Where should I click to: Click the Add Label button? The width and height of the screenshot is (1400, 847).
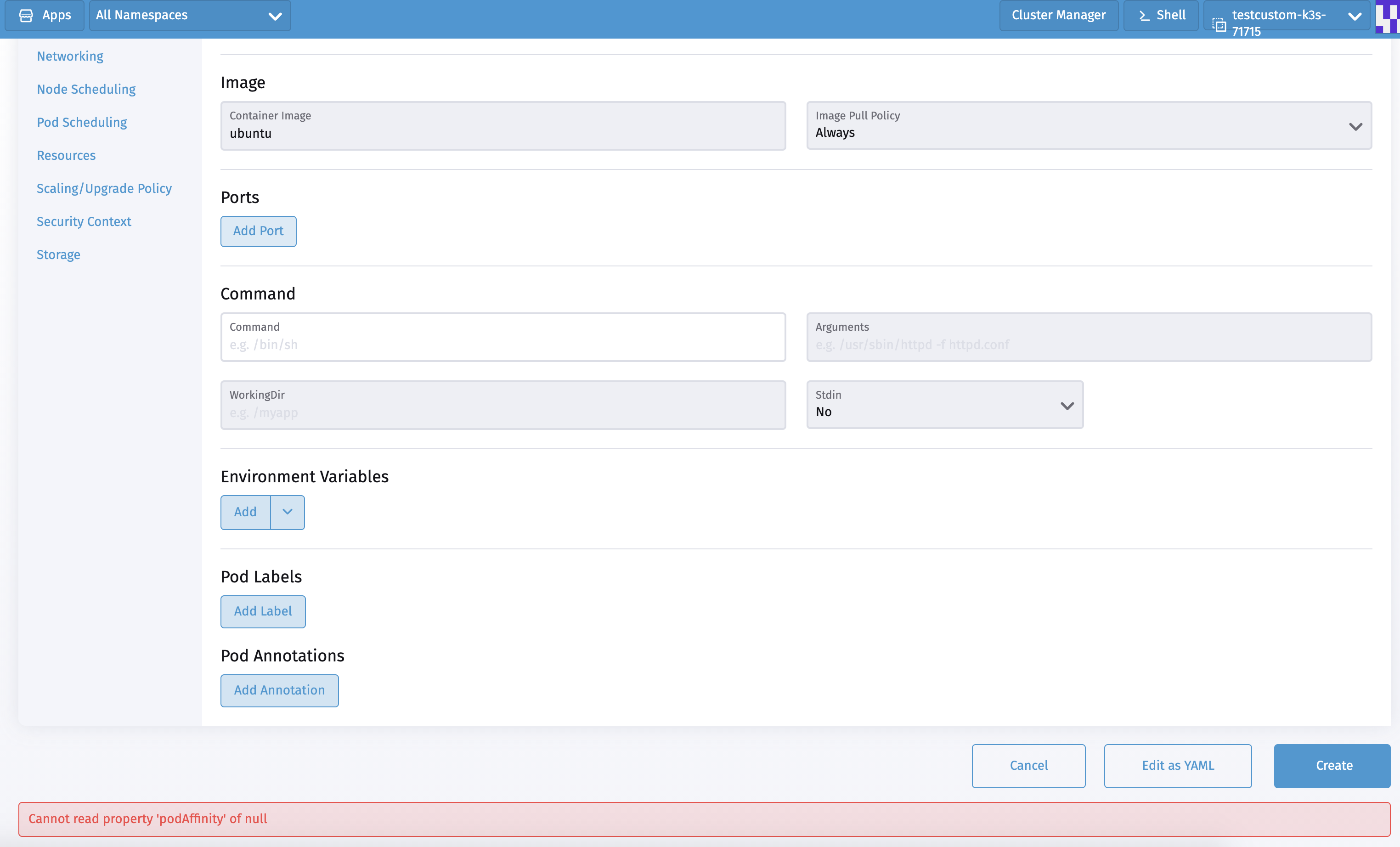pos(263,611)
